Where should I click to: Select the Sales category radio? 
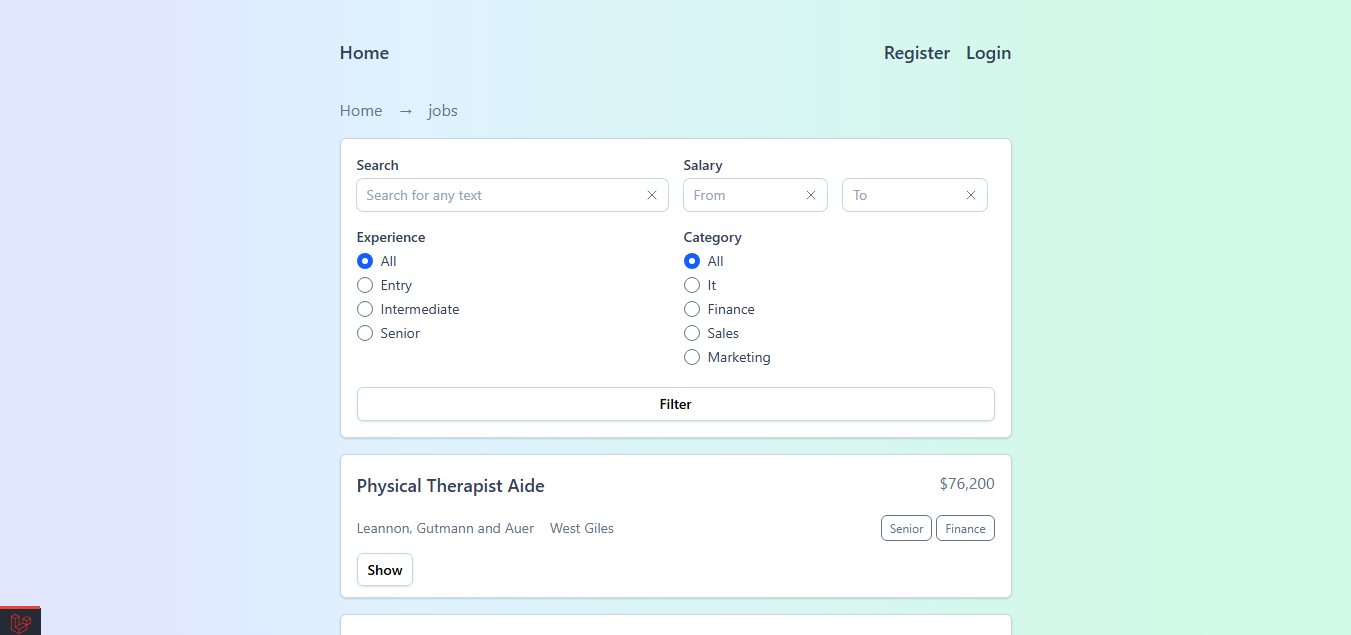[692, 333]
